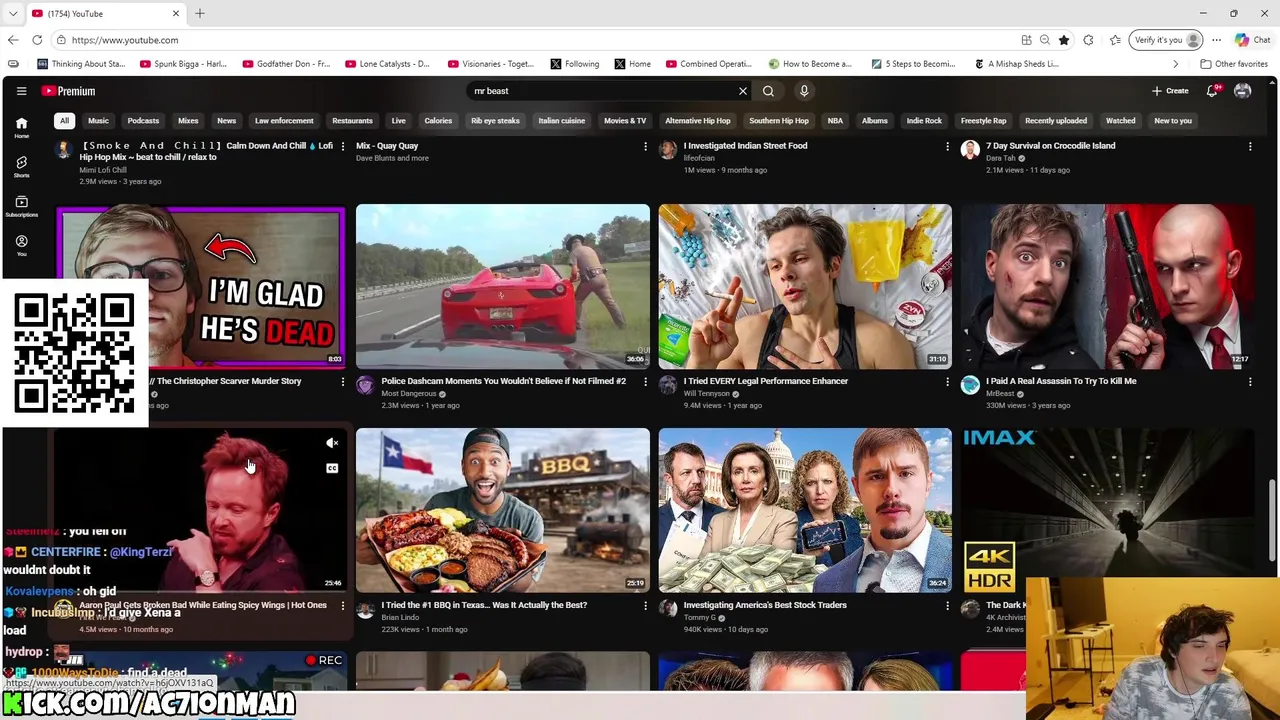Open Will Tennyson channel link
The height and width of the screenshot is (720, 1280).
tap(706, 394)
